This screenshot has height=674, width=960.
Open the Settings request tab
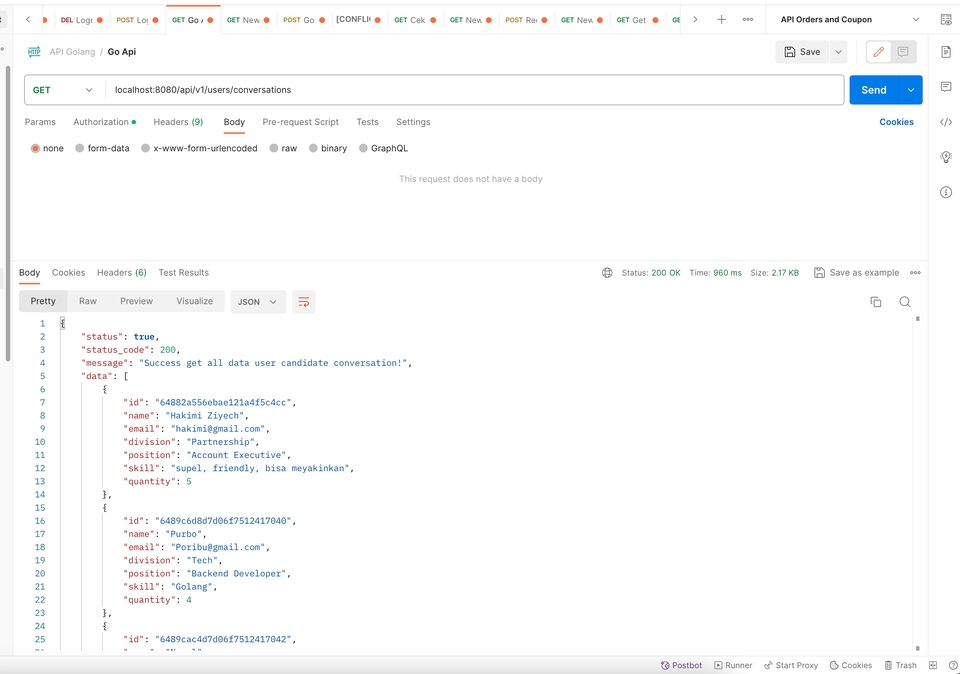point(413,122)
